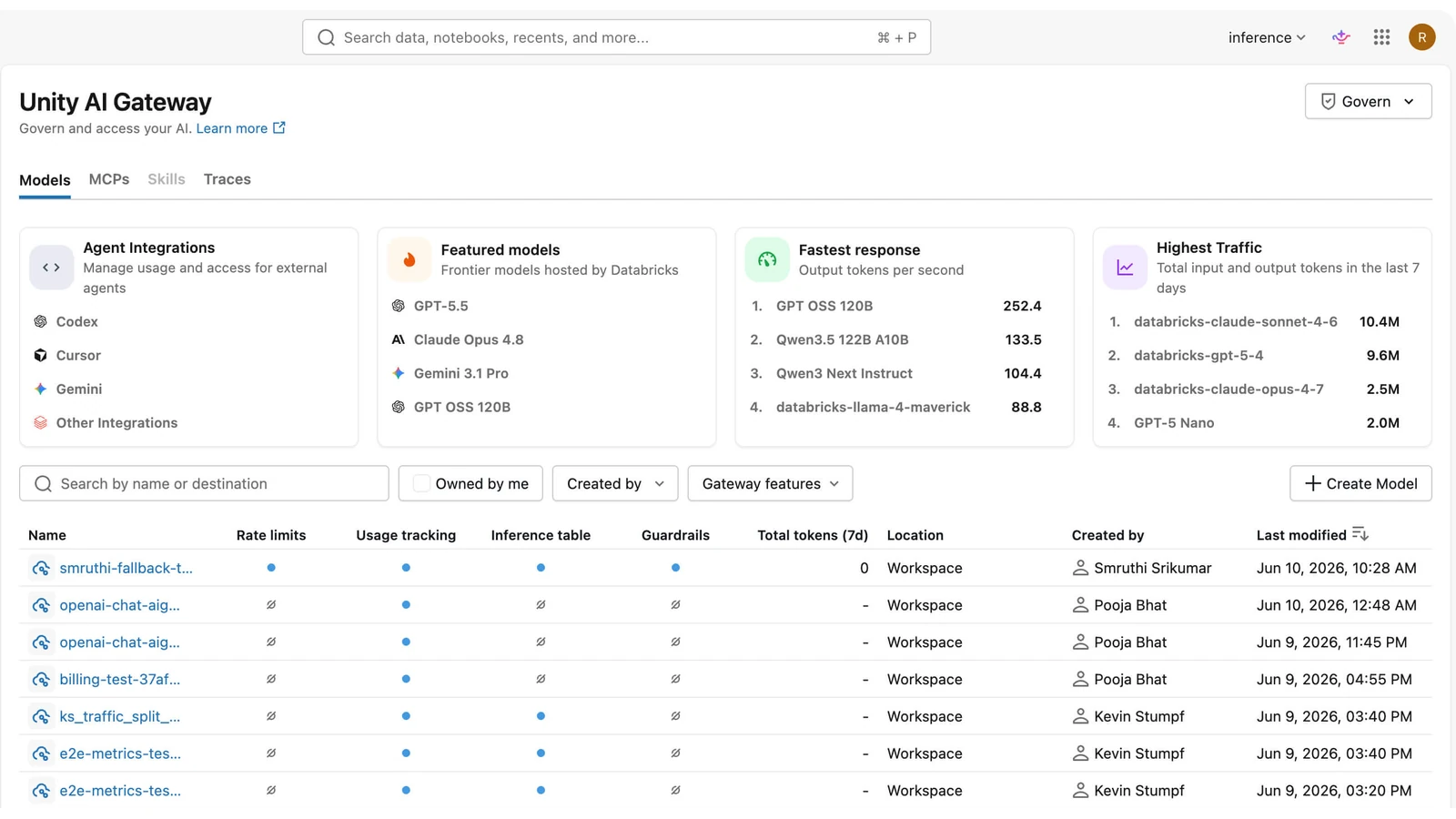Open the smruthi-fallback-t... model link
Image resolution: width=1456 pixels, height=819 pixels.
coord(126,569)
